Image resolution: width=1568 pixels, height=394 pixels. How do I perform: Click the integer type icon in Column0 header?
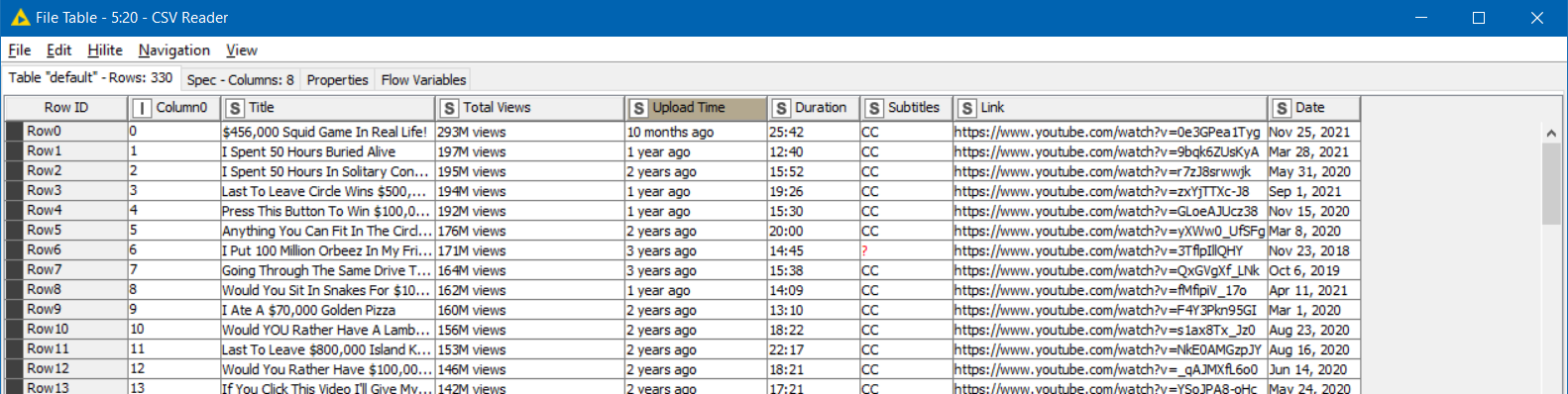pos(142,109)
